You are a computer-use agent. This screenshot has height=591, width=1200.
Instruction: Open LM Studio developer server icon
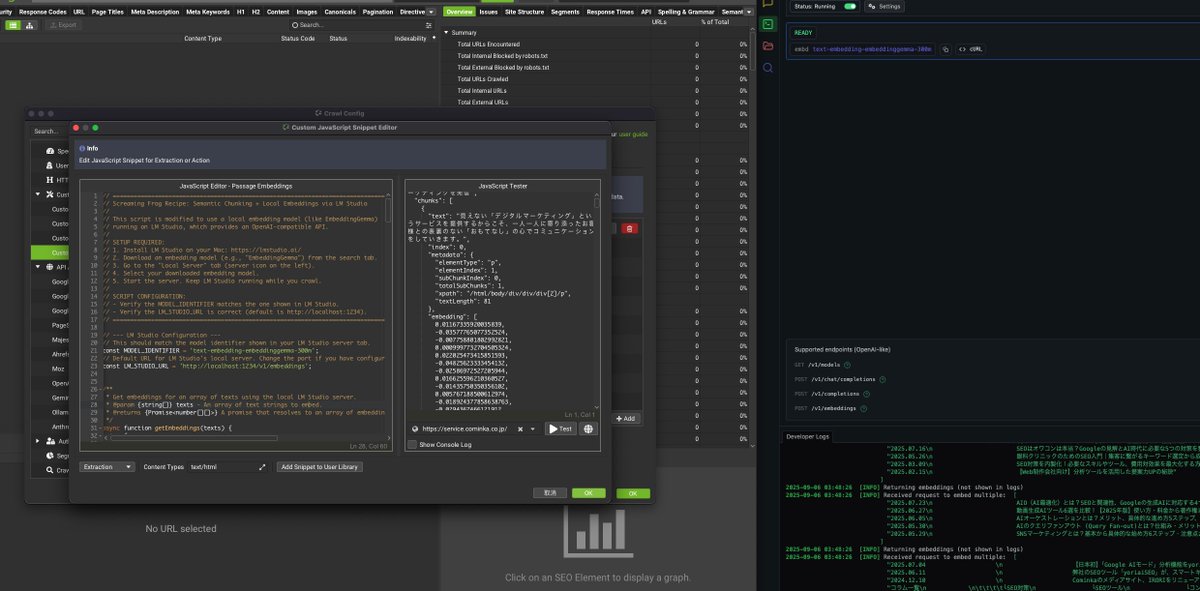(767, 24)
